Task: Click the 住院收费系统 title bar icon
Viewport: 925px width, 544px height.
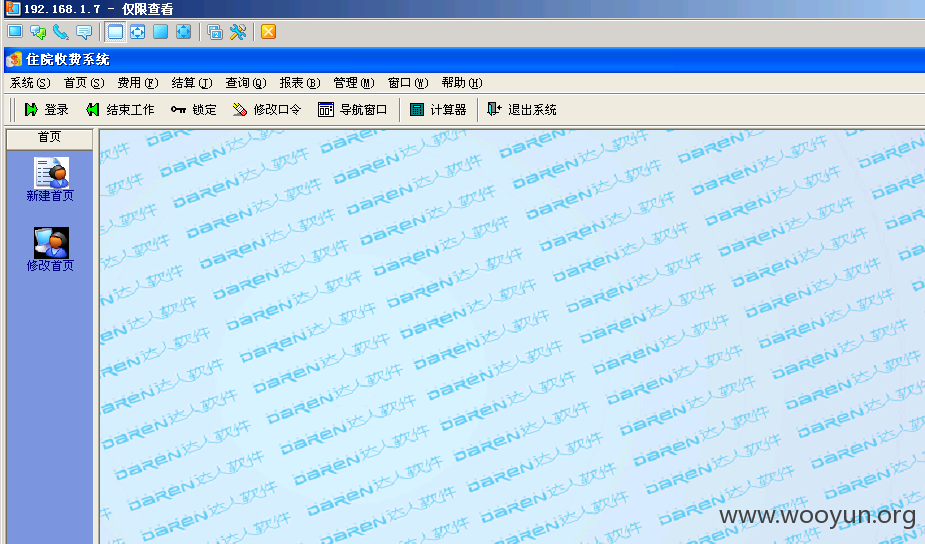Action: [14, 60]
